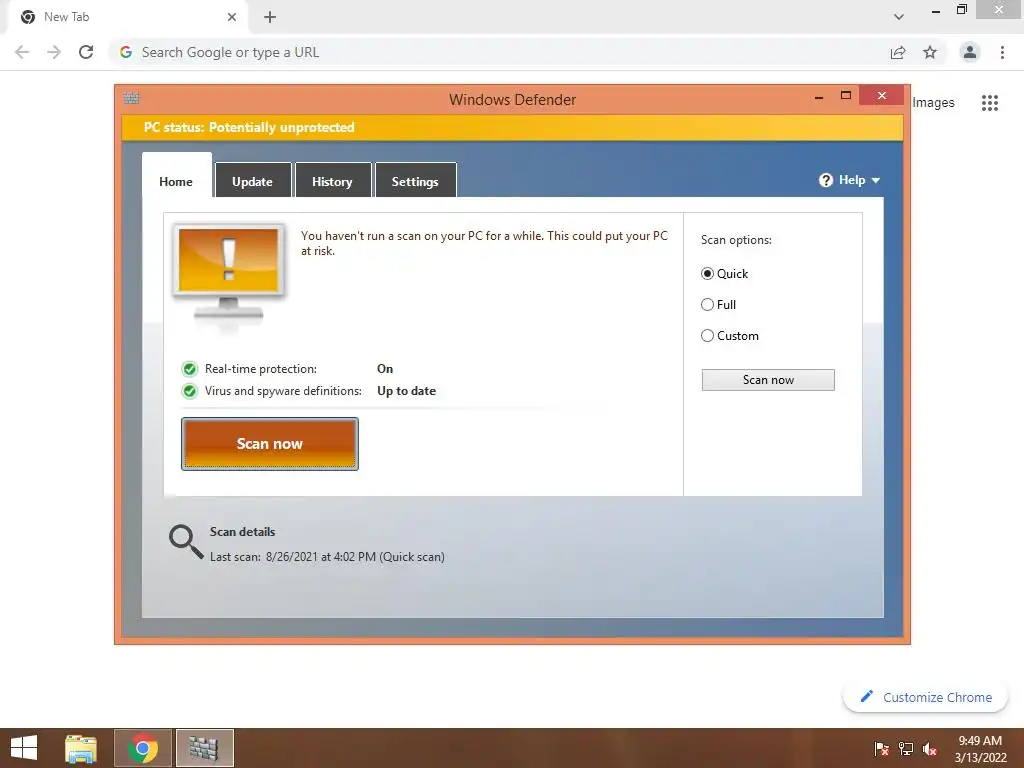
Task: Click the taskbar clock and date
Action: click(980, 749)
